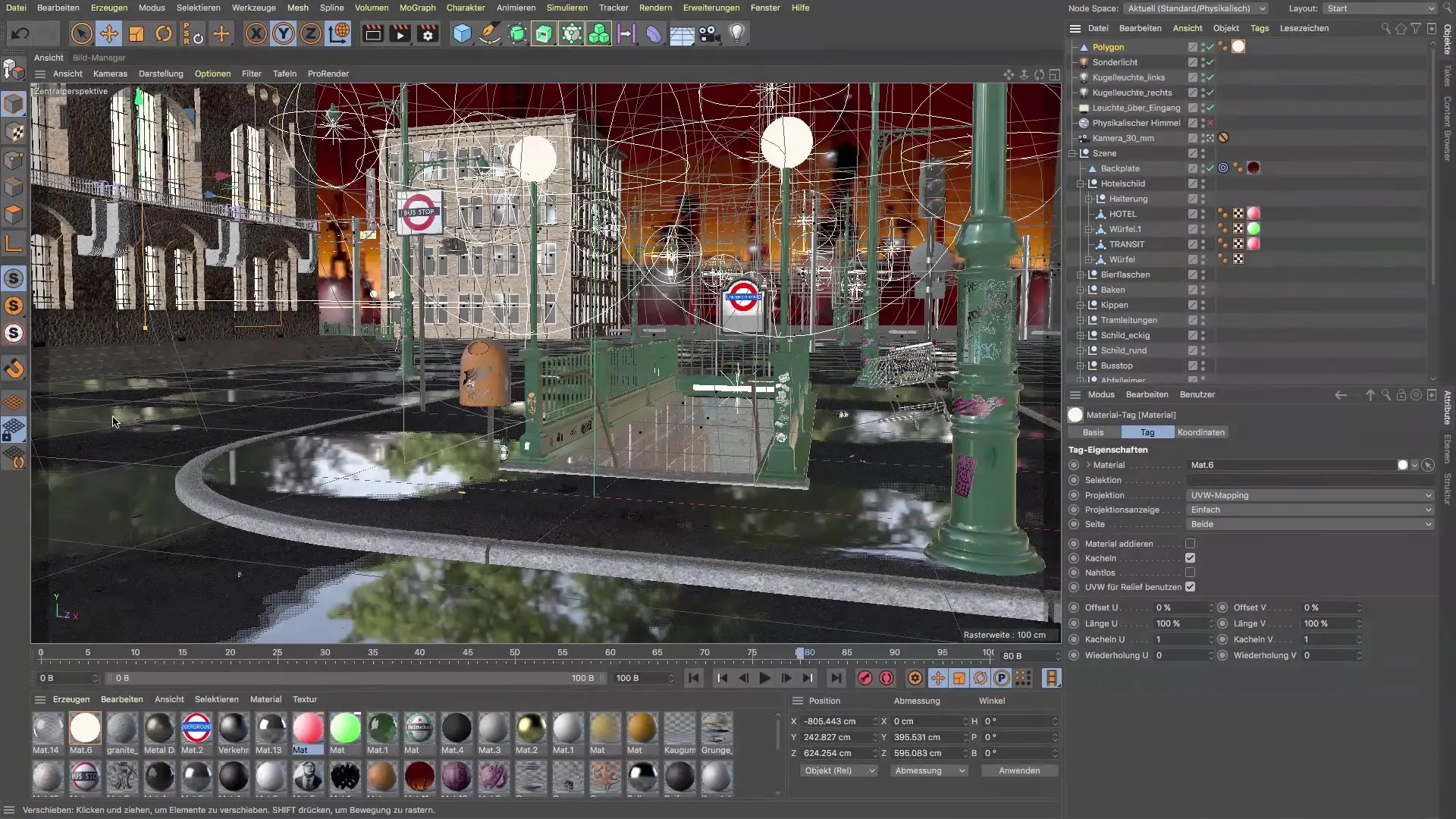
Task: Toggle X axis lock
Action: (256, 34)
